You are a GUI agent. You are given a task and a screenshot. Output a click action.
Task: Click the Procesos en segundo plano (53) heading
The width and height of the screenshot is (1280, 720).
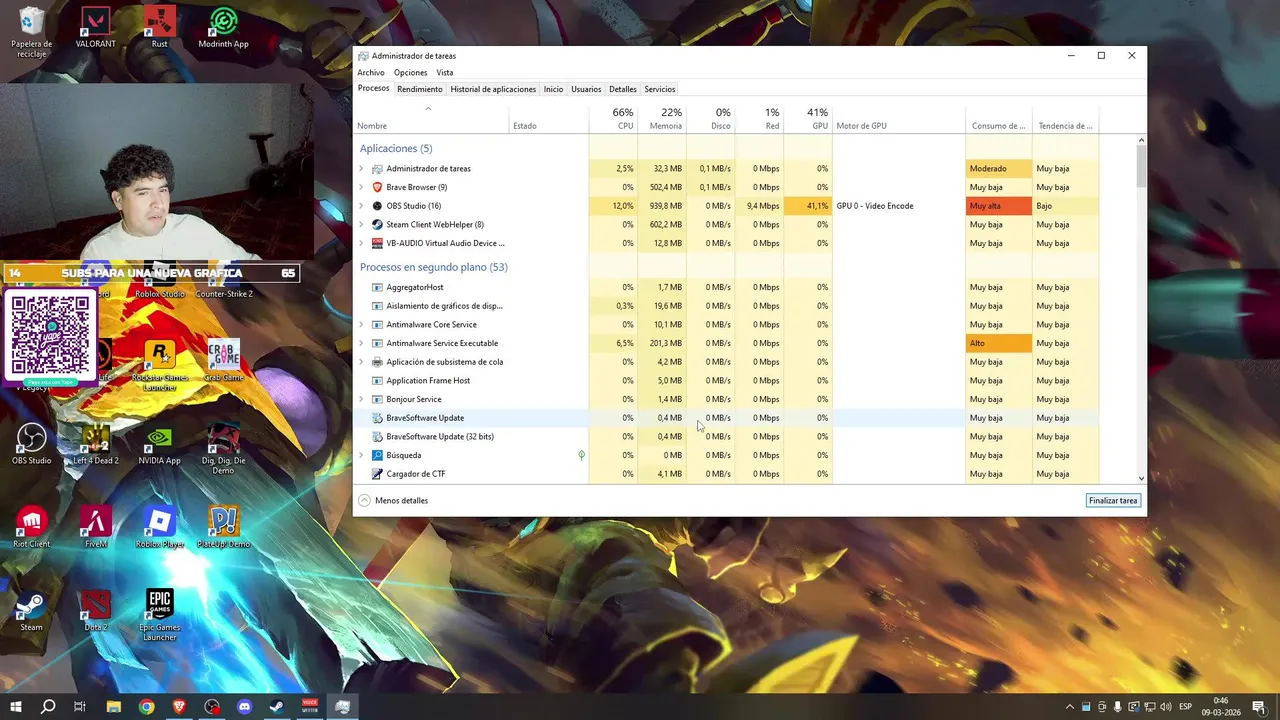[x=434, y=267]
